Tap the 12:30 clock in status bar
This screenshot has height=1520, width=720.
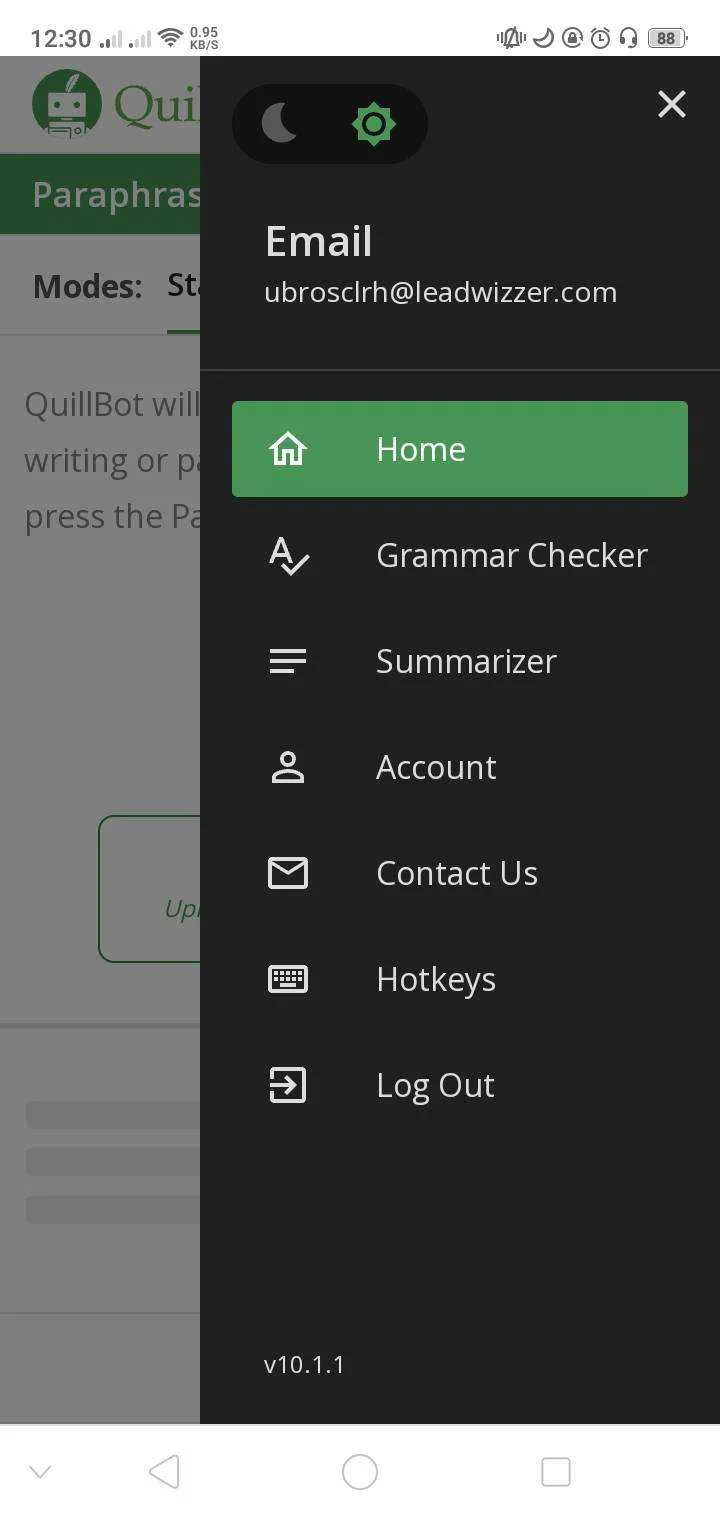(61, 38)
